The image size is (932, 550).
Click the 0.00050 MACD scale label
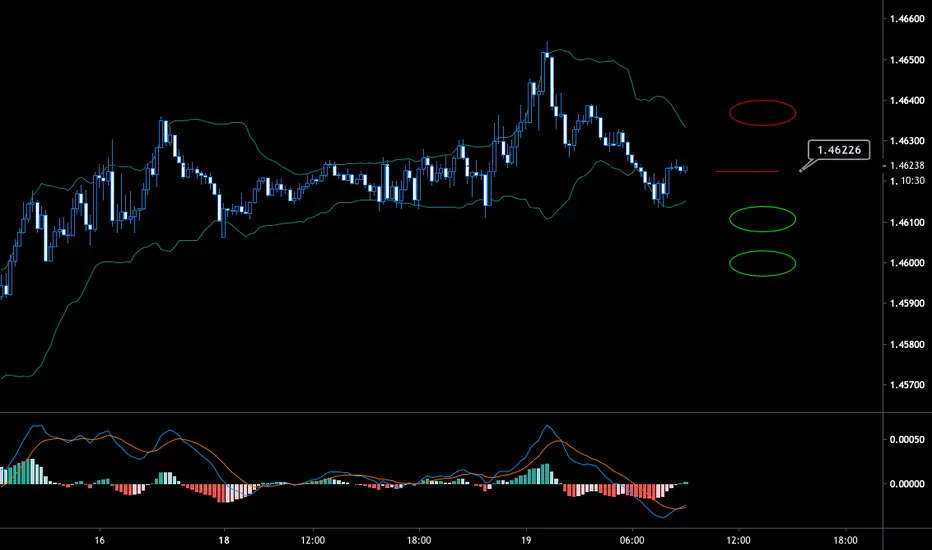[907, 439]
